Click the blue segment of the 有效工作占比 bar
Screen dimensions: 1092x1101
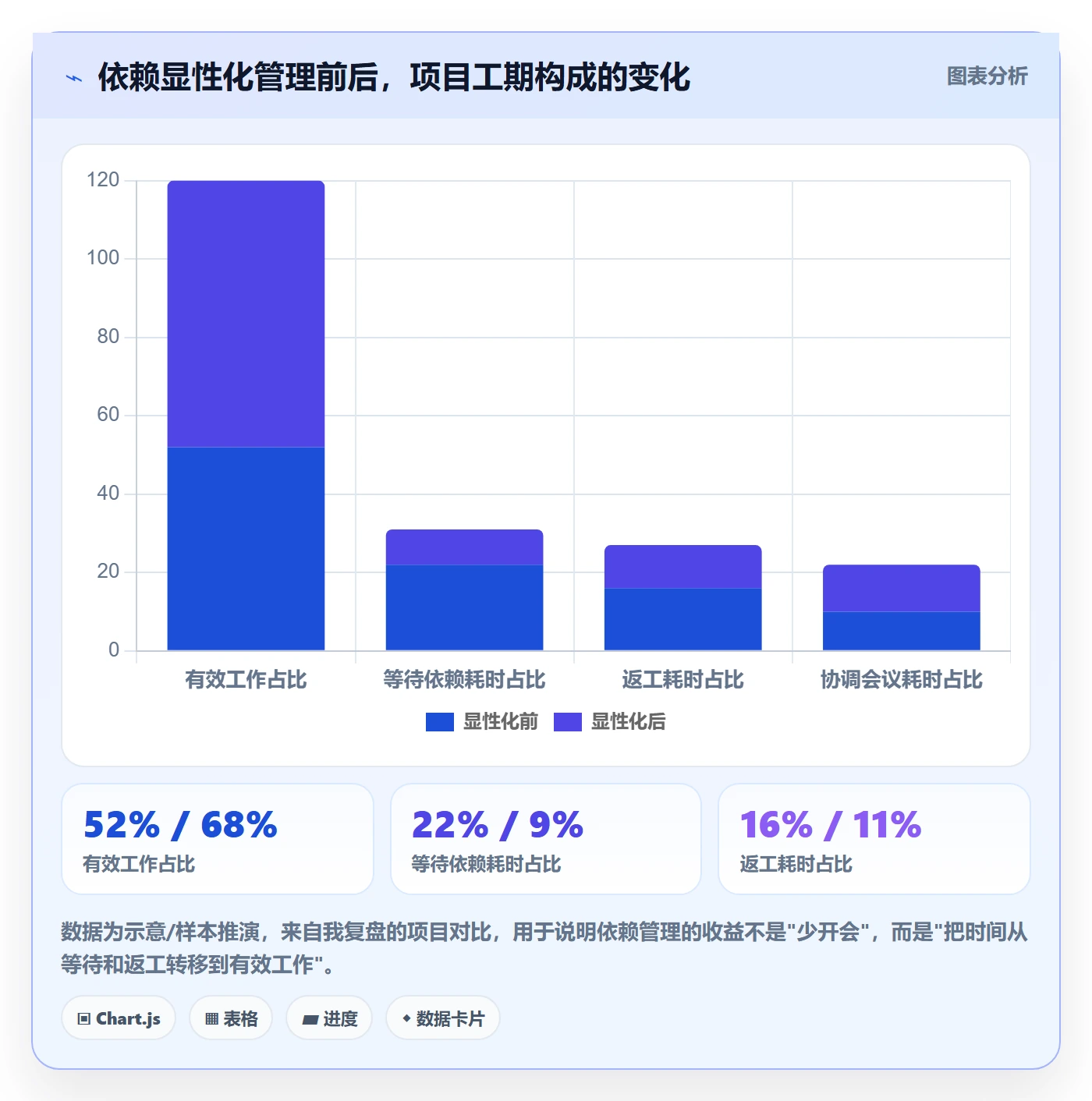point(246,548)
